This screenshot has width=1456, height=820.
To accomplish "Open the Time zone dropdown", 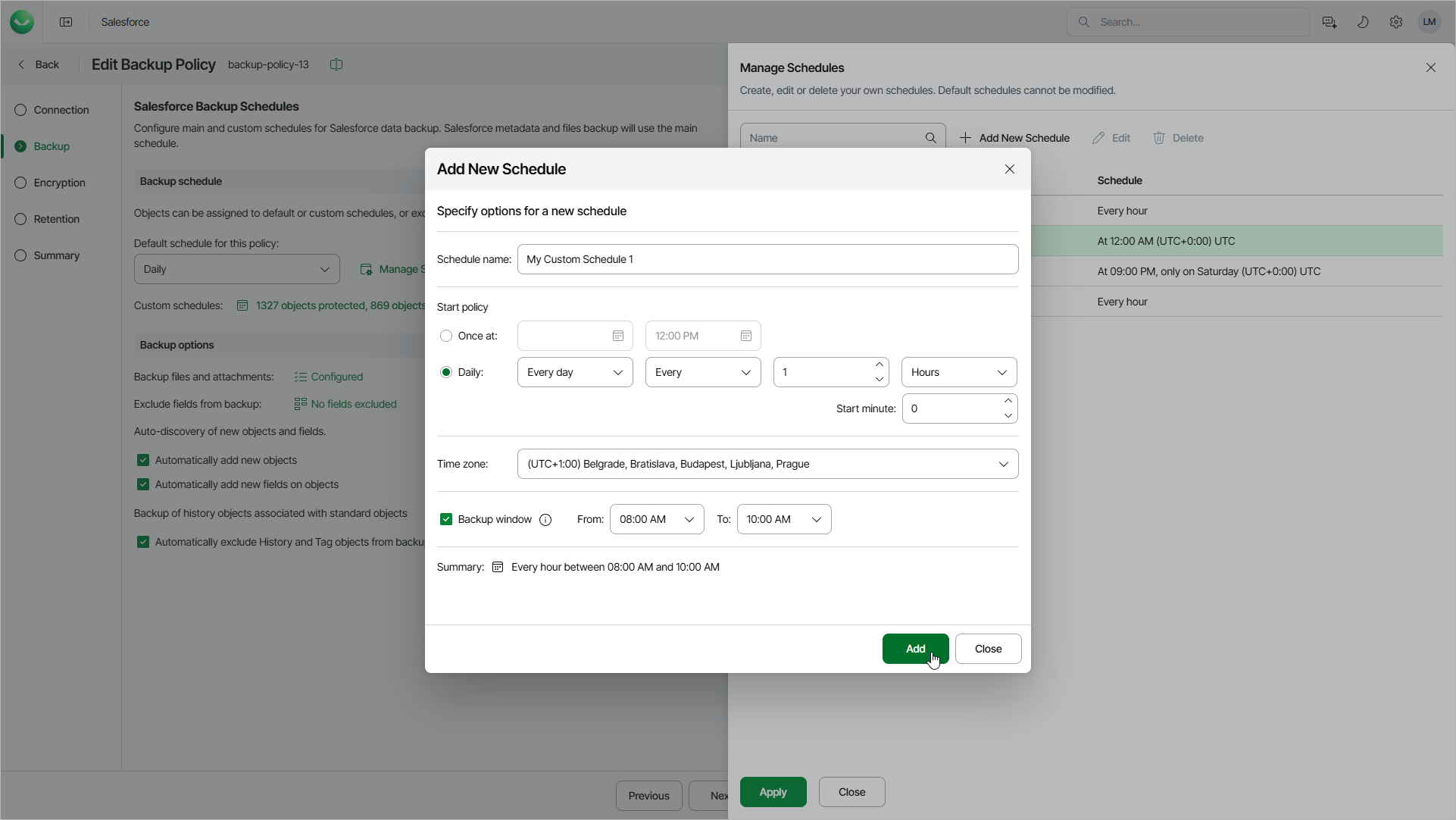I will pyautogui.click(x=767, y=464).
